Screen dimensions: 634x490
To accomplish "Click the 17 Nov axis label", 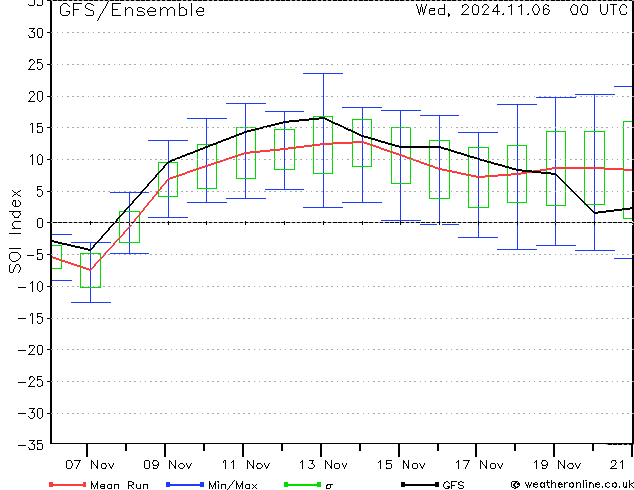I will point(480,465).
